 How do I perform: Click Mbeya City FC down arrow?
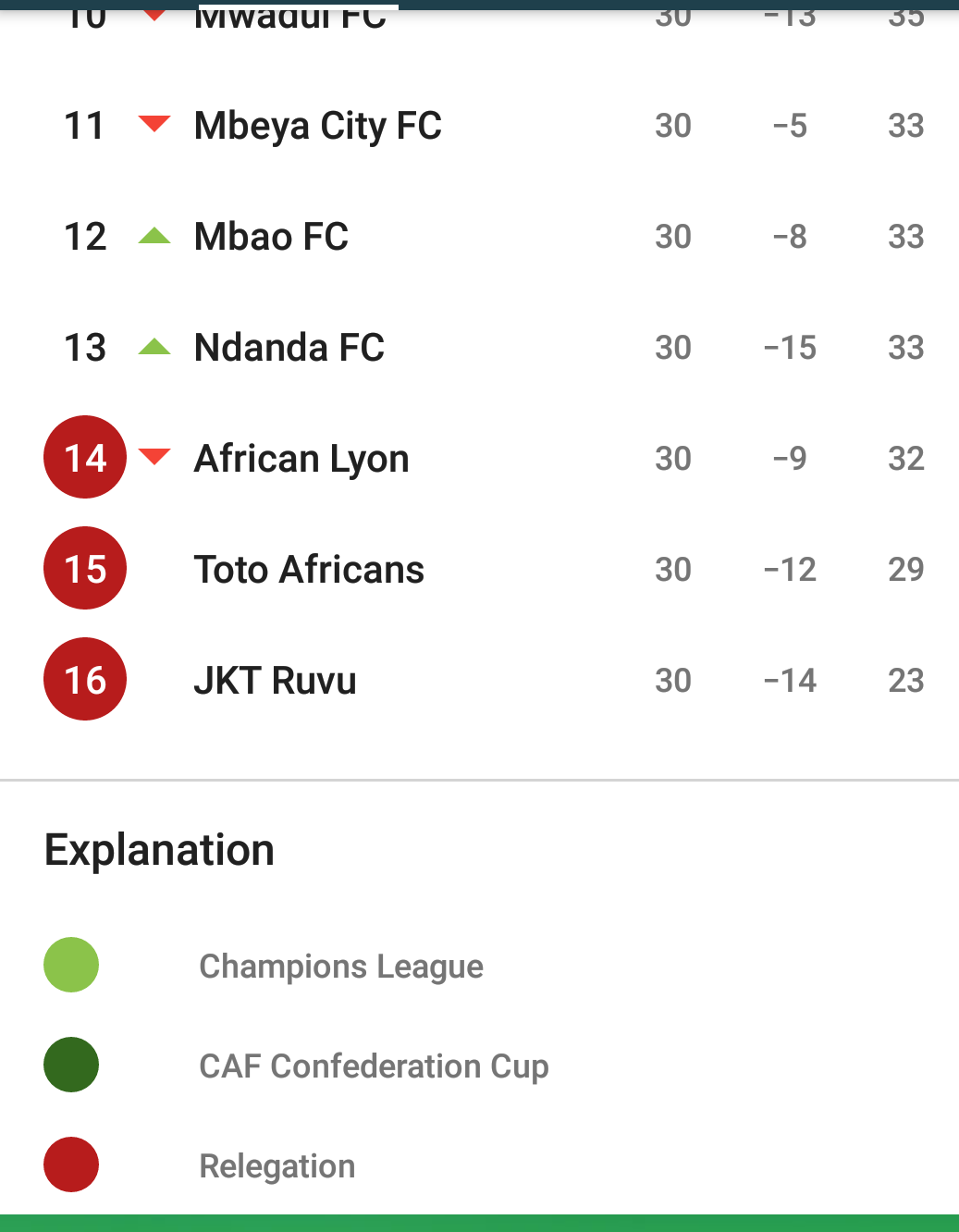[154, 123]
